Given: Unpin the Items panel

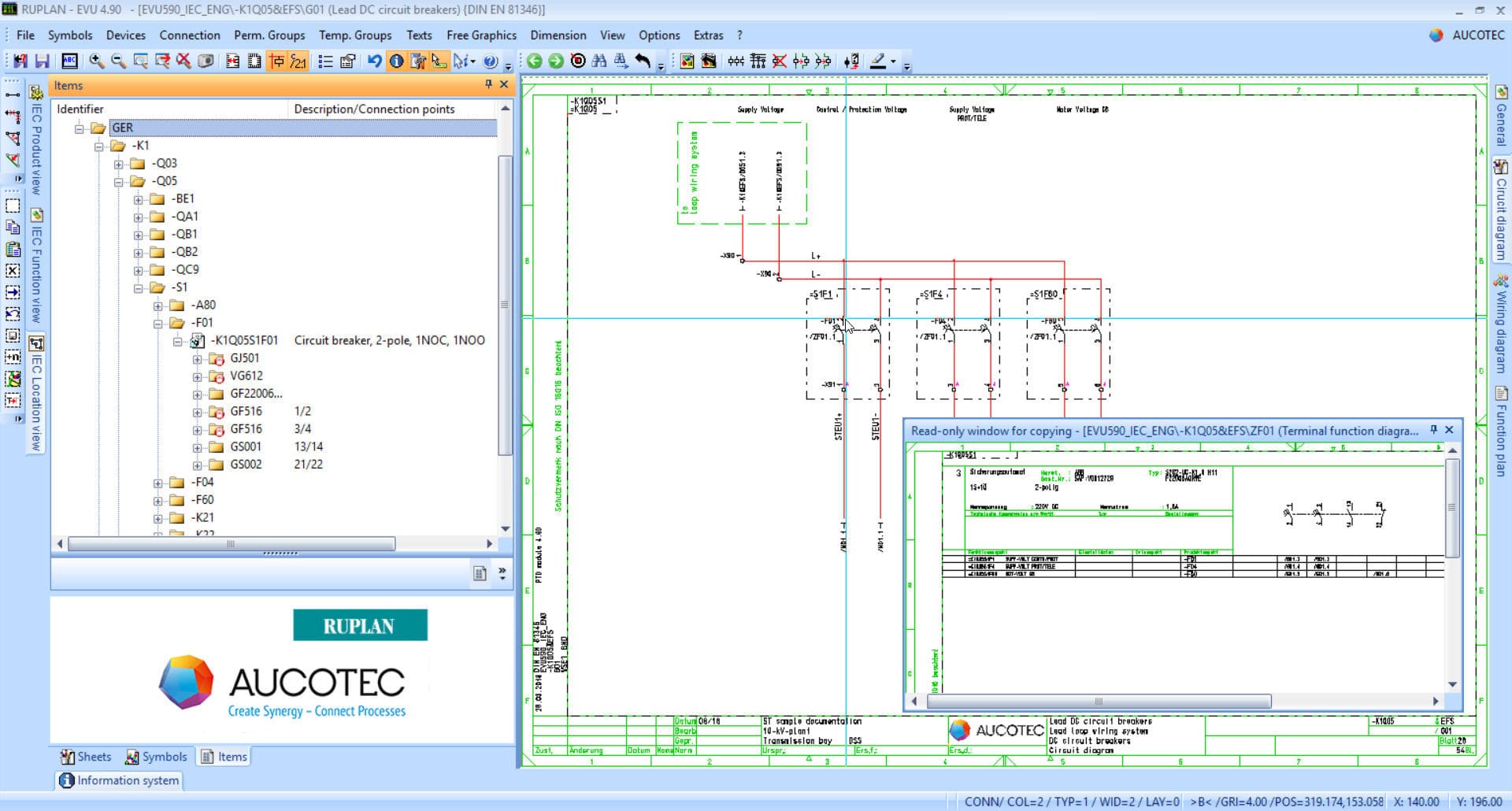Looking at the screenshot, I should [x=487, y=85].
